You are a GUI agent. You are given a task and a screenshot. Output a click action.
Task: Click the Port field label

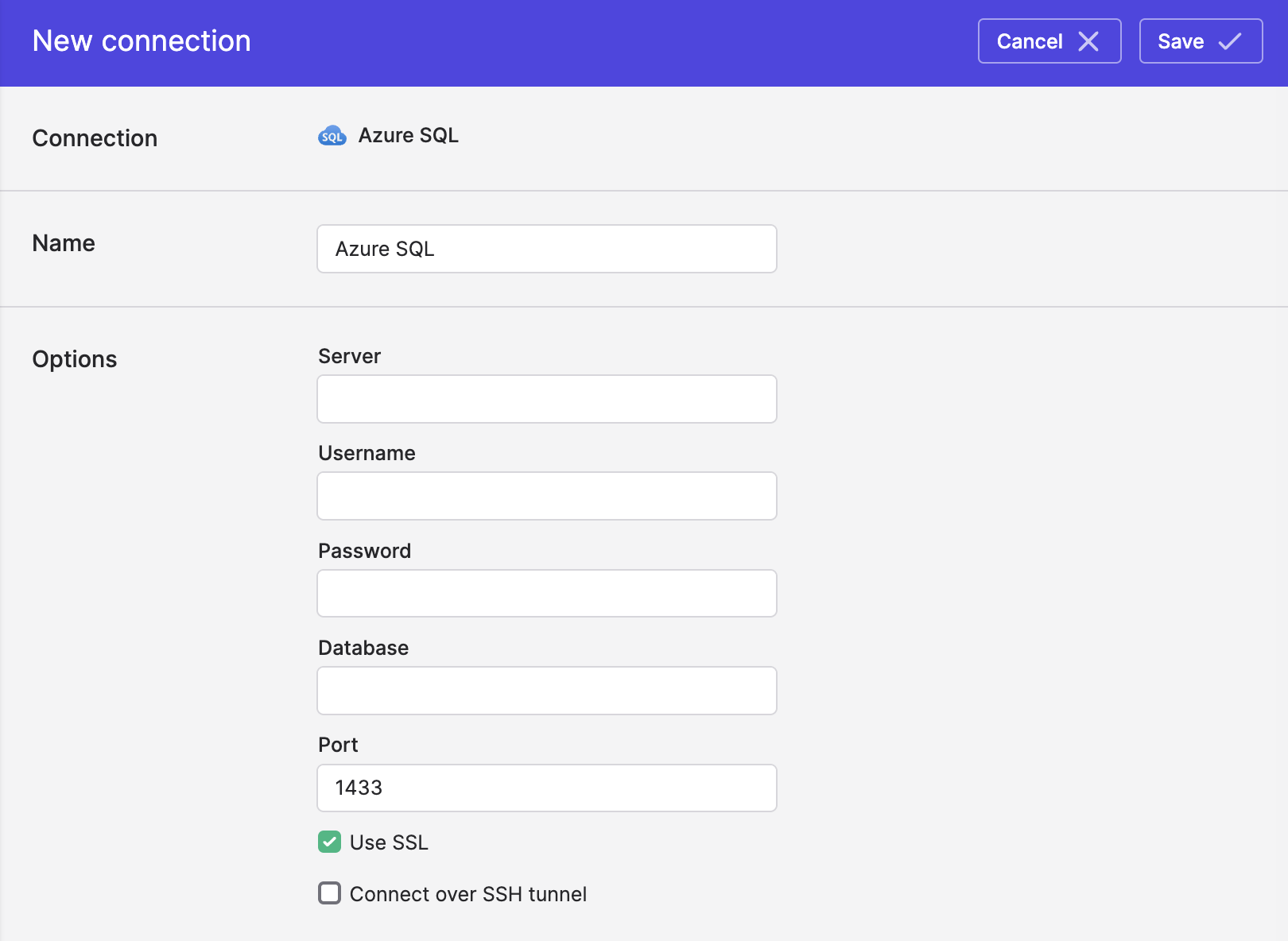[x=338, y=745]
